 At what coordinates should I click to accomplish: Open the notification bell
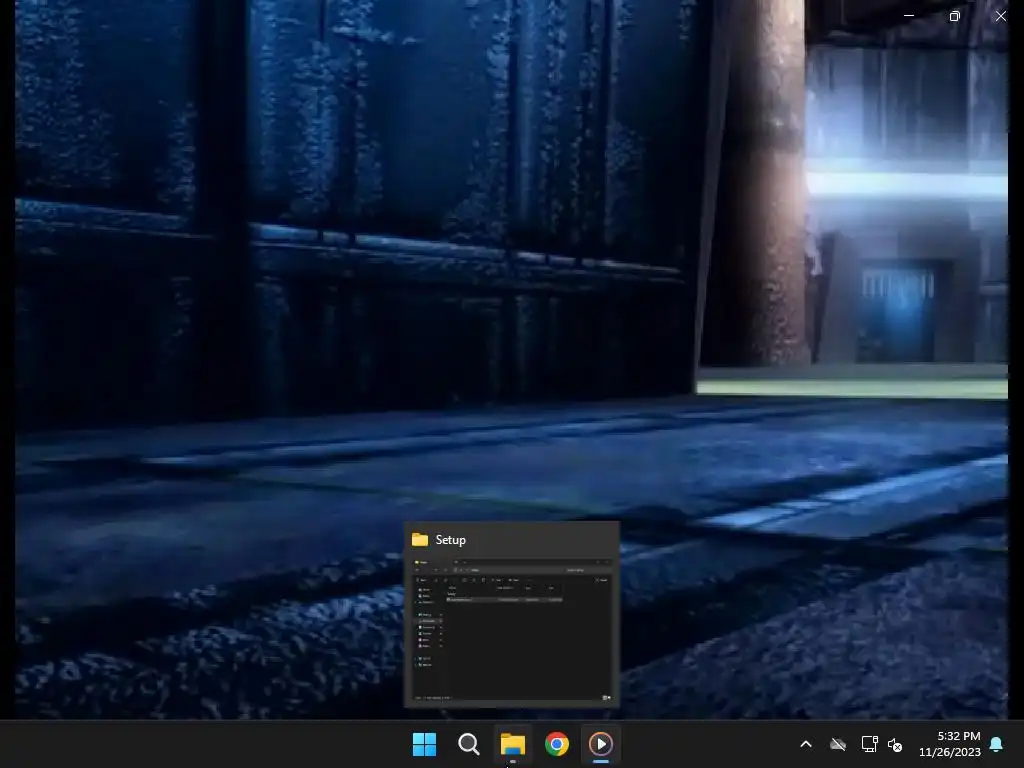[997, 744]
